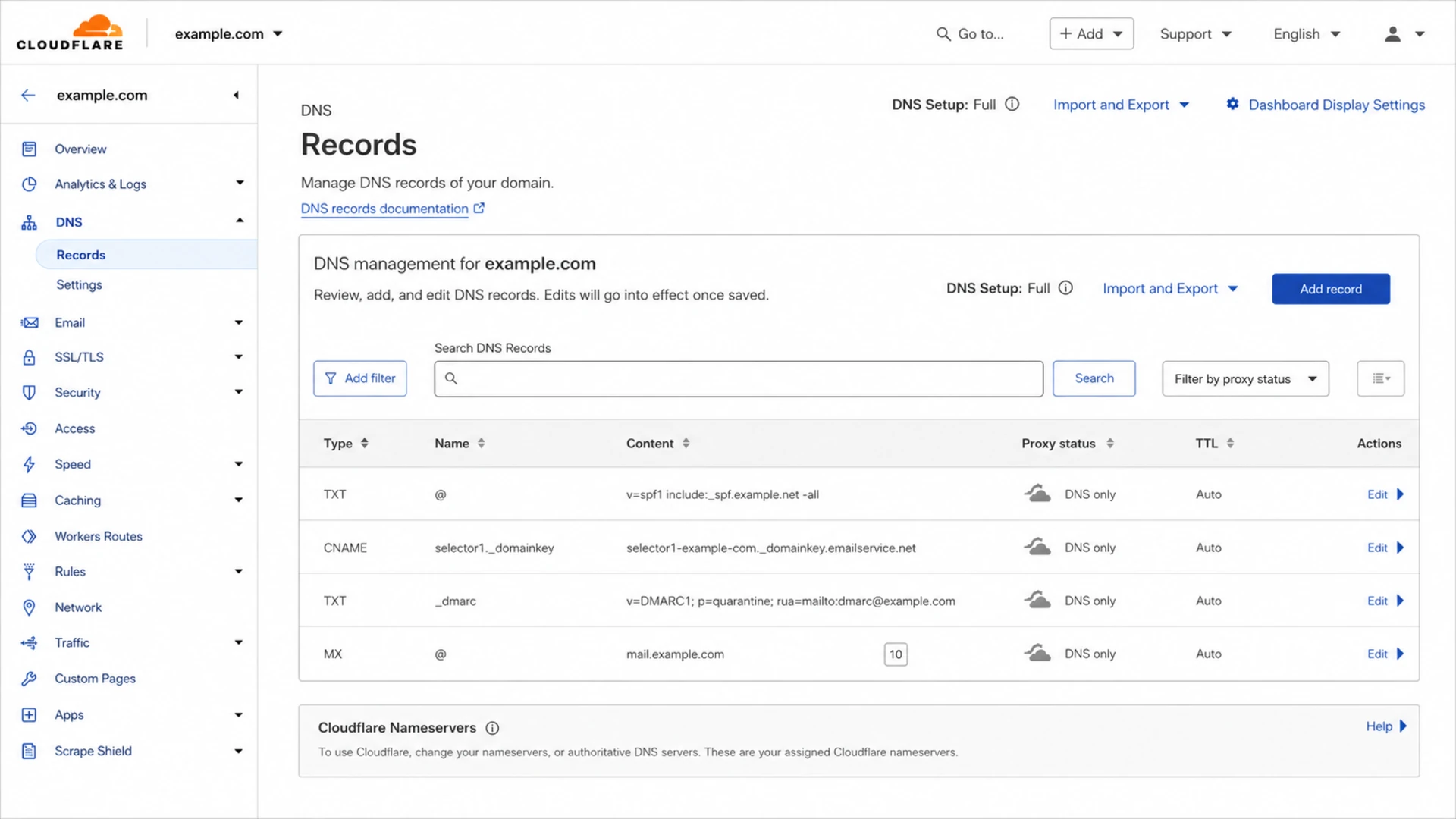Open Workers Routes in the sidebar
This screenshot has height=819, width=1456.
click(x=99, y=536)
